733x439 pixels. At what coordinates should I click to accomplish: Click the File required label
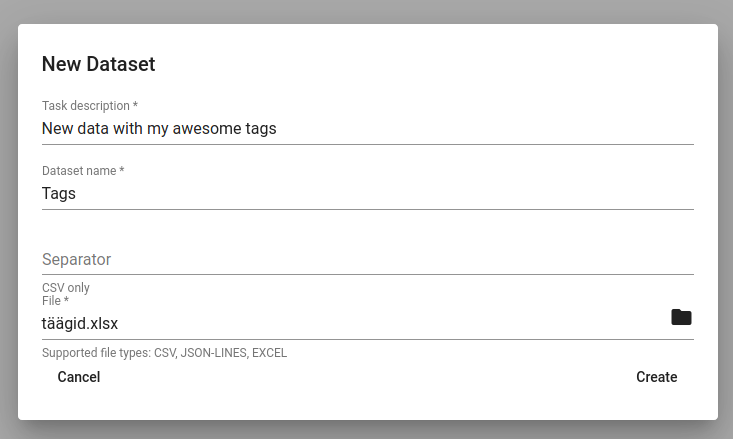[55, 301]
